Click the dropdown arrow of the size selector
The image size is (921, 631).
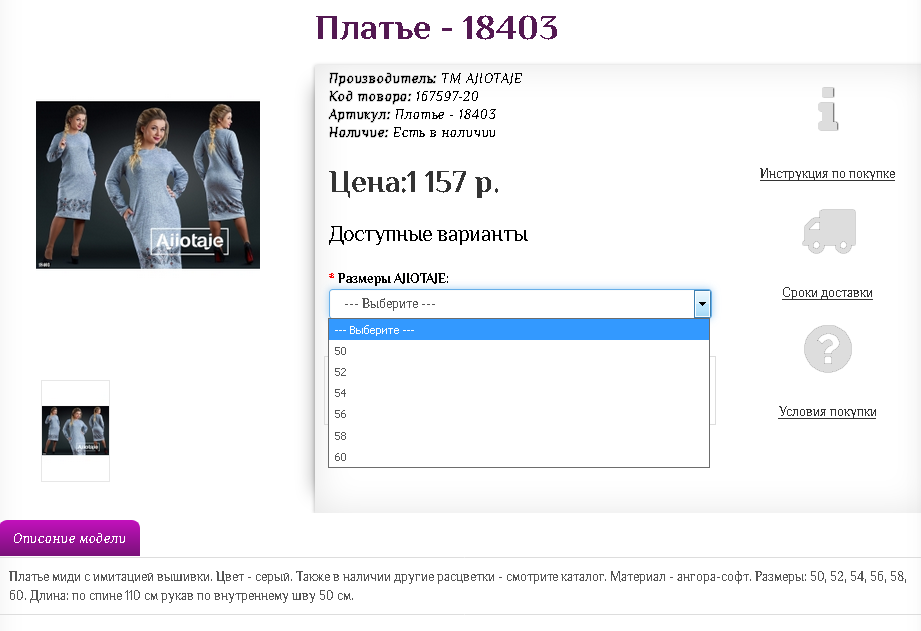pyautogui.click(x=702, y=304)
